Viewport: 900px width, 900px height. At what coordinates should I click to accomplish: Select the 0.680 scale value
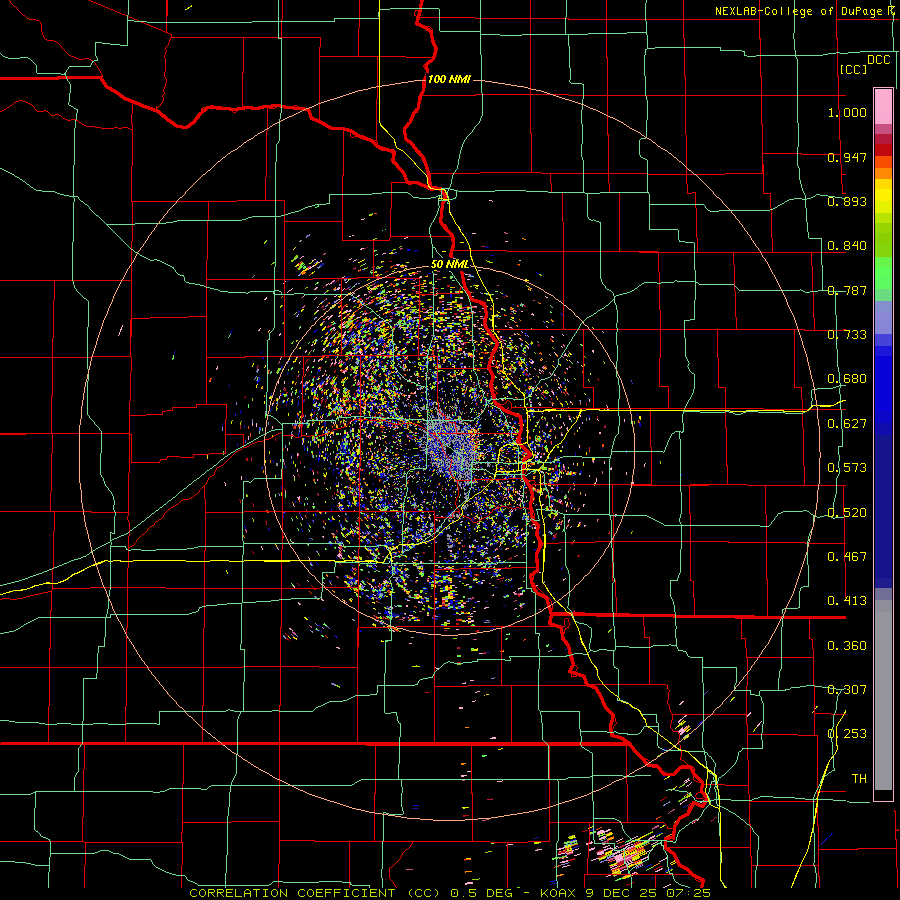tap(847, 379)
